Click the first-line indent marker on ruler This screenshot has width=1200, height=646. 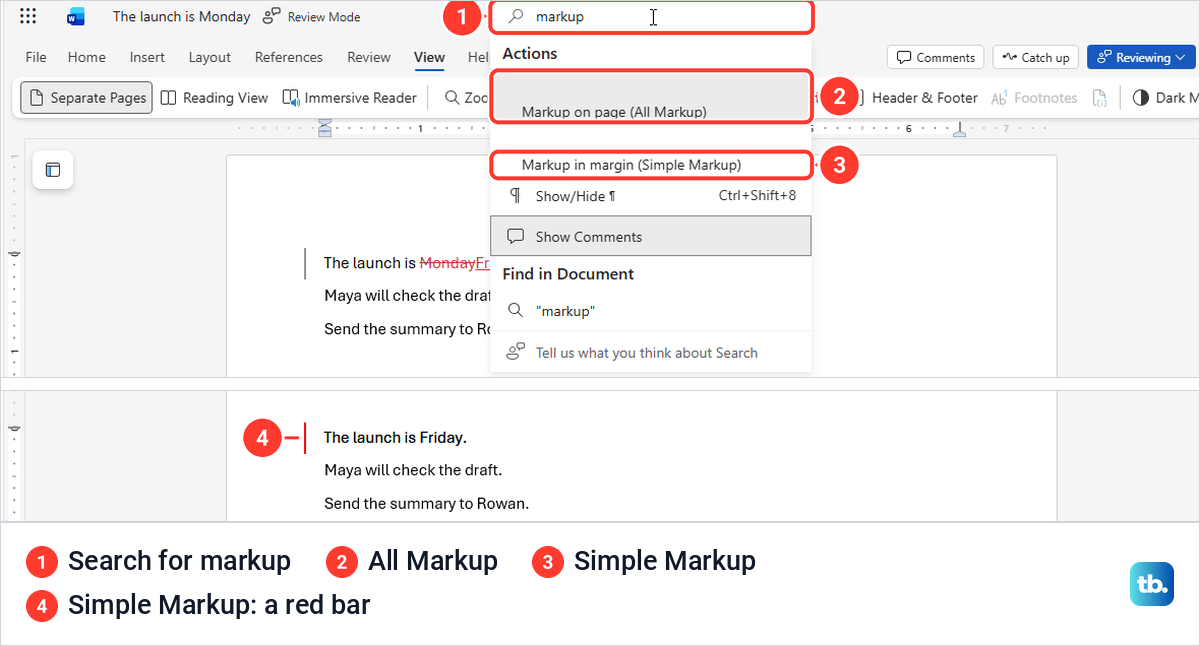[x=324, y=123]
